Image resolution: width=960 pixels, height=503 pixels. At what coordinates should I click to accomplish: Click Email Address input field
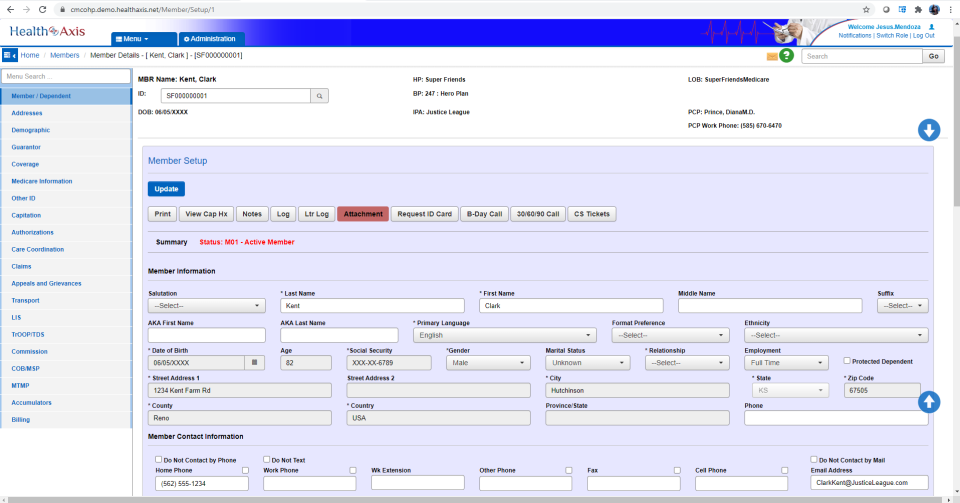click(869, 483)
